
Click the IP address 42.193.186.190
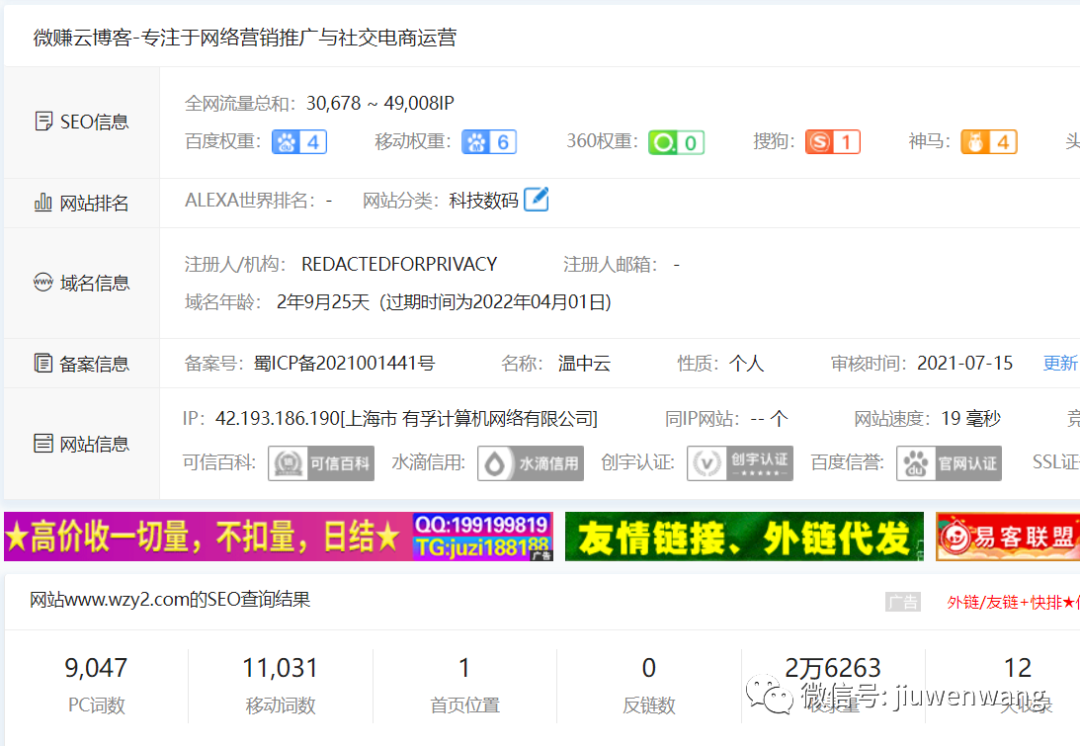click(278, 418)
